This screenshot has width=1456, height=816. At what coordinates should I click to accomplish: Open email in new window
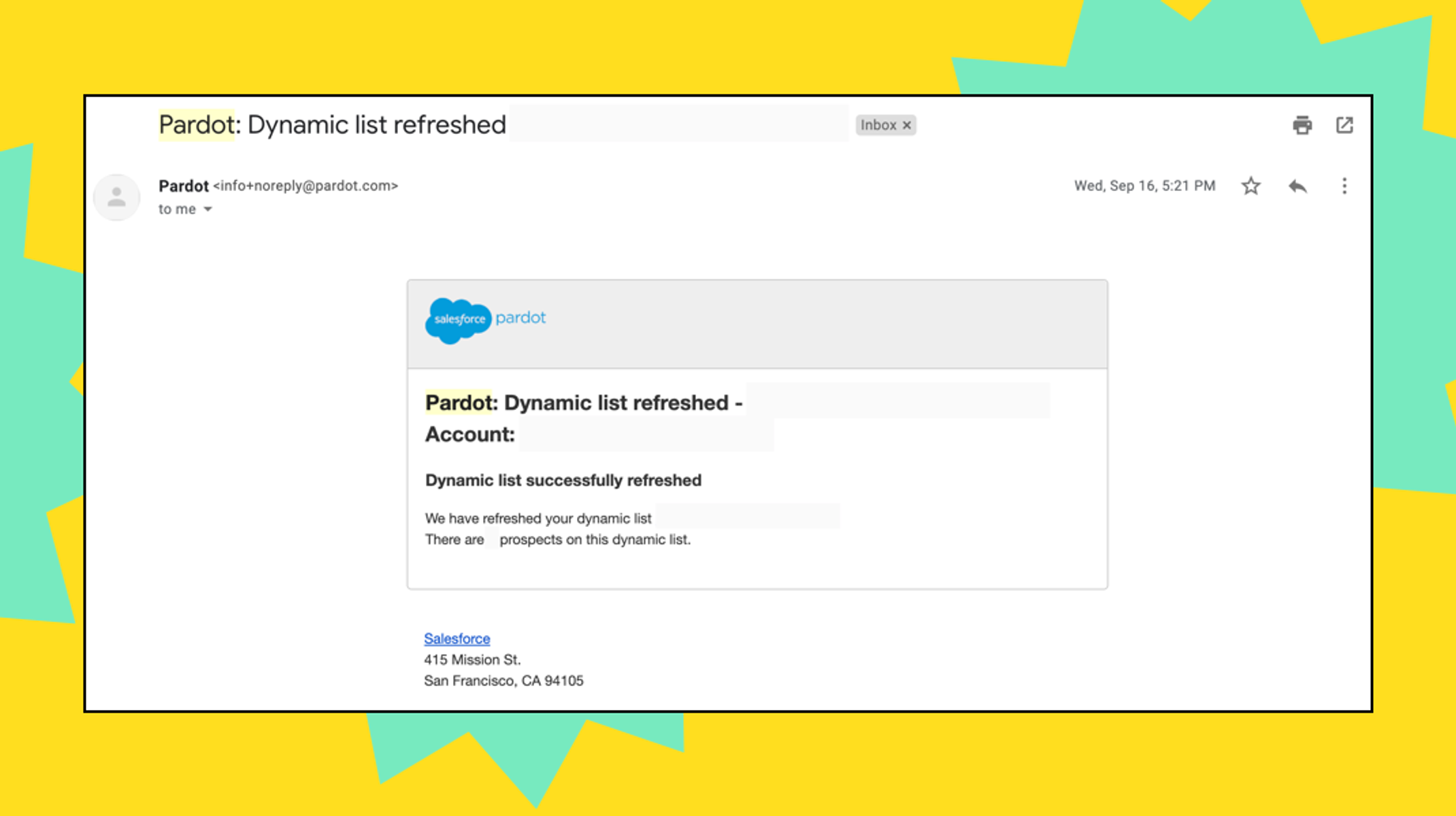pyautogui.click(x=1344, y=125)
